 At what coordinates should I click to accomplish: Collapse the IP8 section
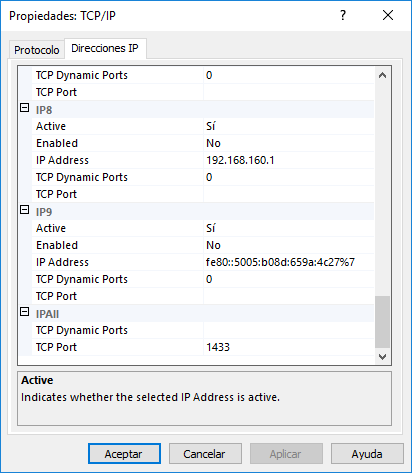click(25, 108)
